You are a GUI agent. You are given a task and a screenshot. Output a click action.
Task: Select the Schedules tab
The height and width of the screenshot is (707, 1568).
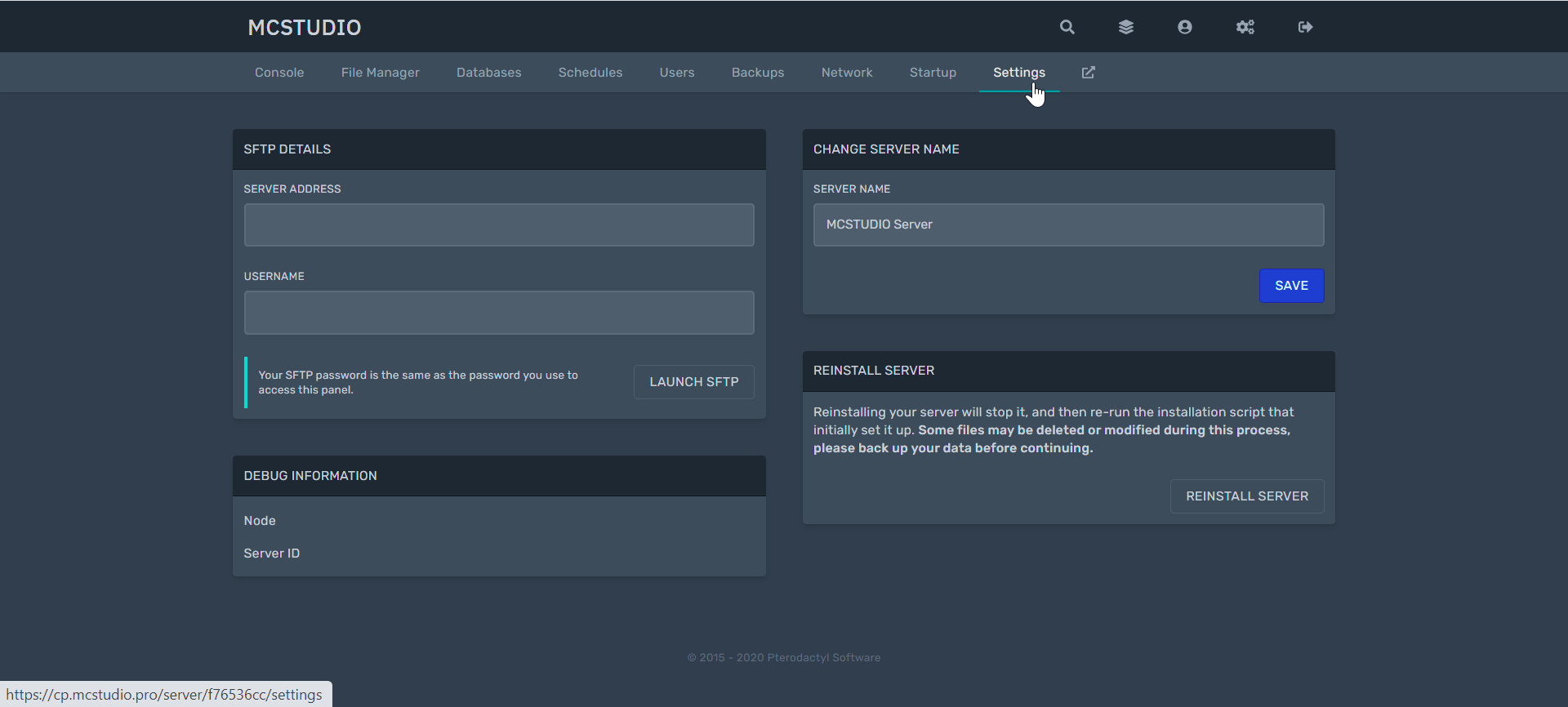click(x=590, y=73)
